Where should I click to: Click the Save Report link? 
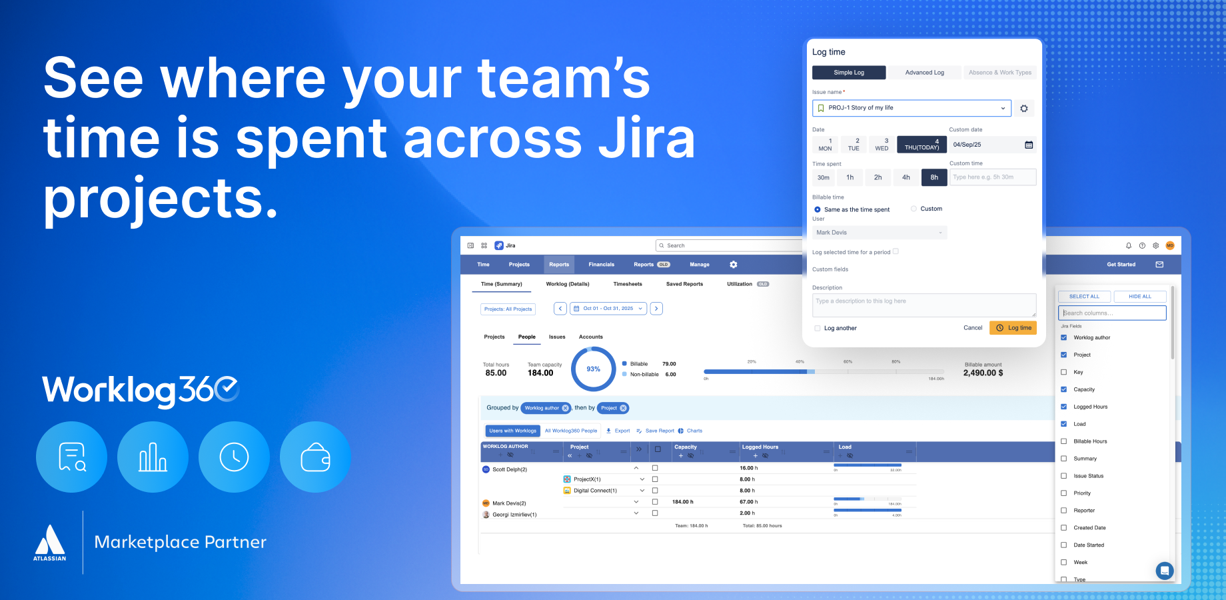[655, 431]
